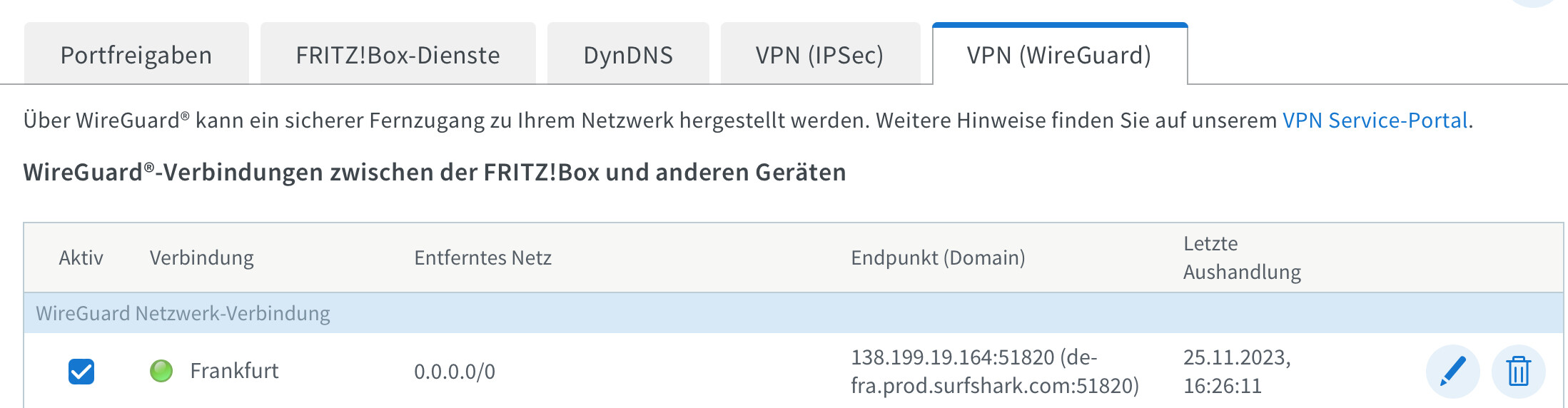Click the Aktiv column header
Viewport: 1568px width, 408px height.
tap(81, 257)
